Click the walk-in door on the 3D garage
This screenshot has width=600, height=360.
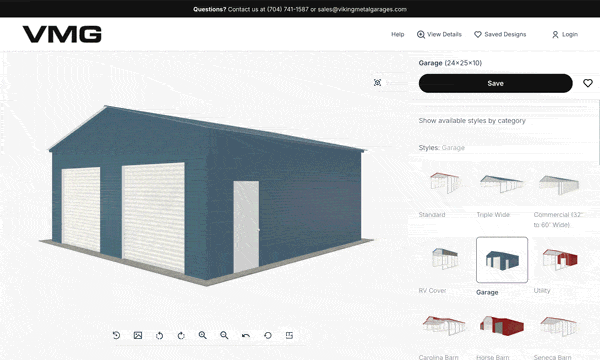pos(246,226)
